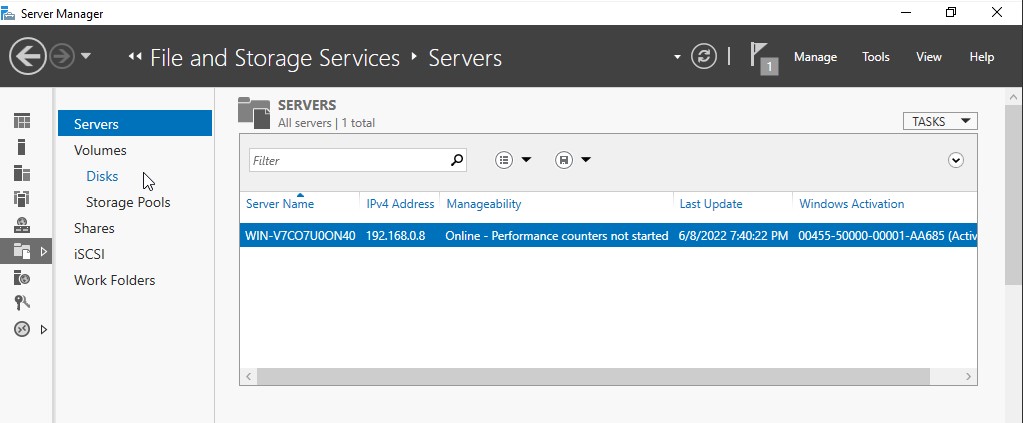Open the TASKS dropdown

(x=940, y=121)
